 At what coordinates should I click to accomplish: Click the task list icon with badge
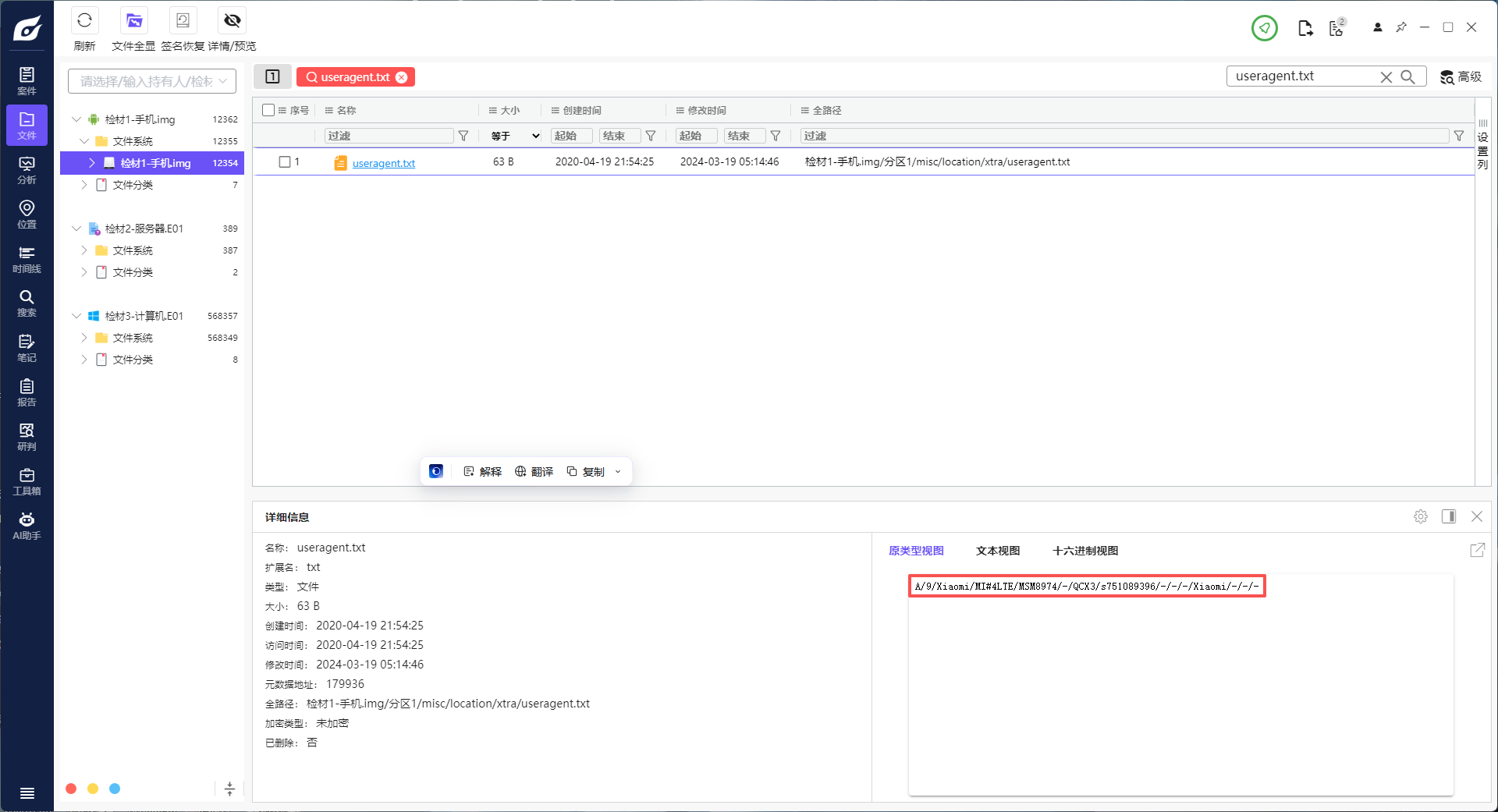(1336, 28)
